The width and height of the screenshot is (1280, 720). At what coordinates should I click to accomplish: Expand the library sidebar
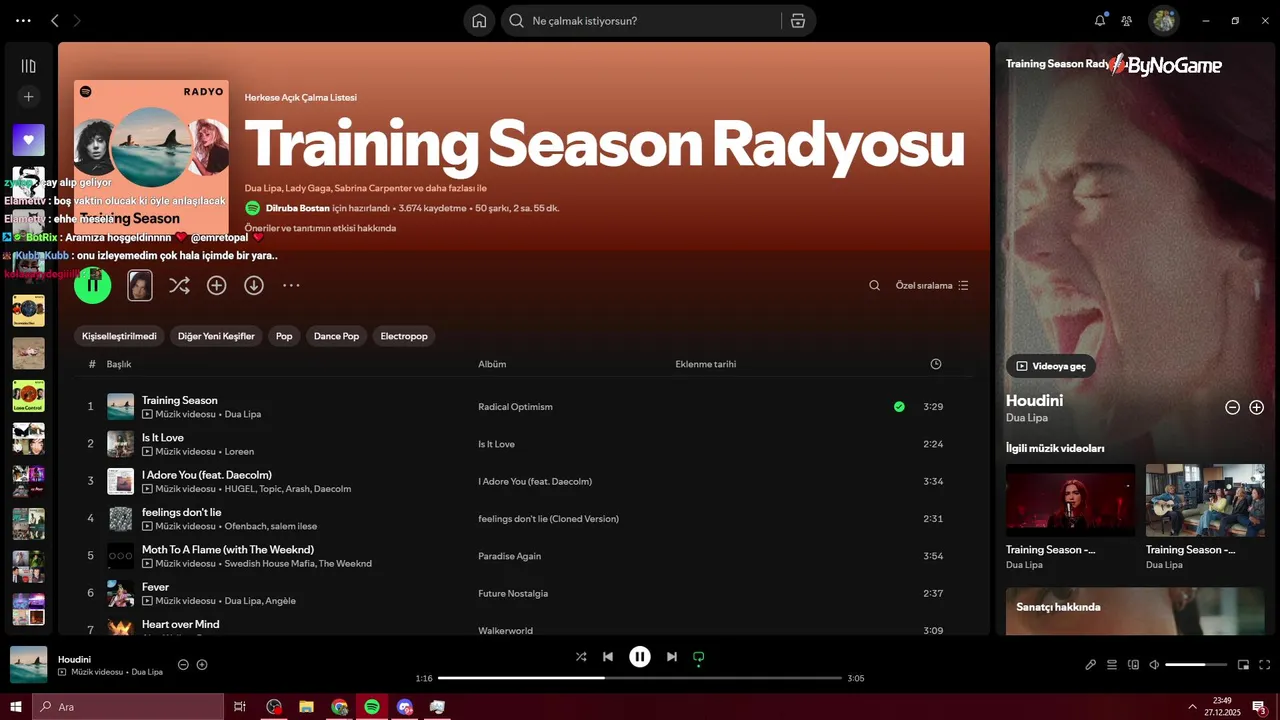pos(28,66)
